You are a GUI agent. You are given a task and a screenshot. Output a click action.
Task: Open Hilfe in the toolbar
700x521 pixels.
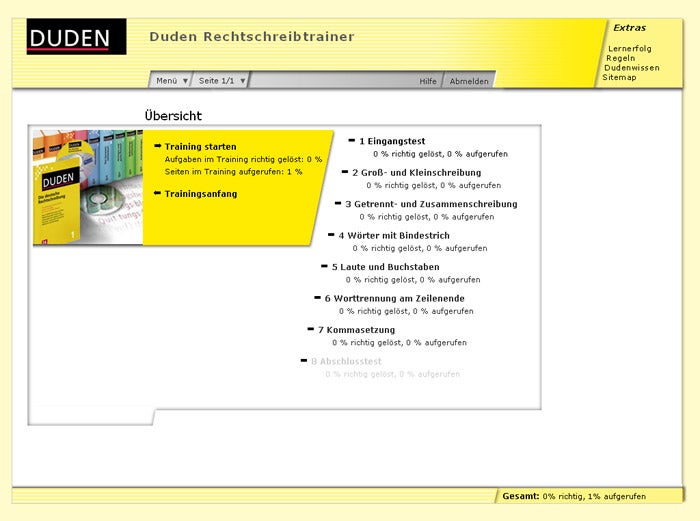[428, 81]
